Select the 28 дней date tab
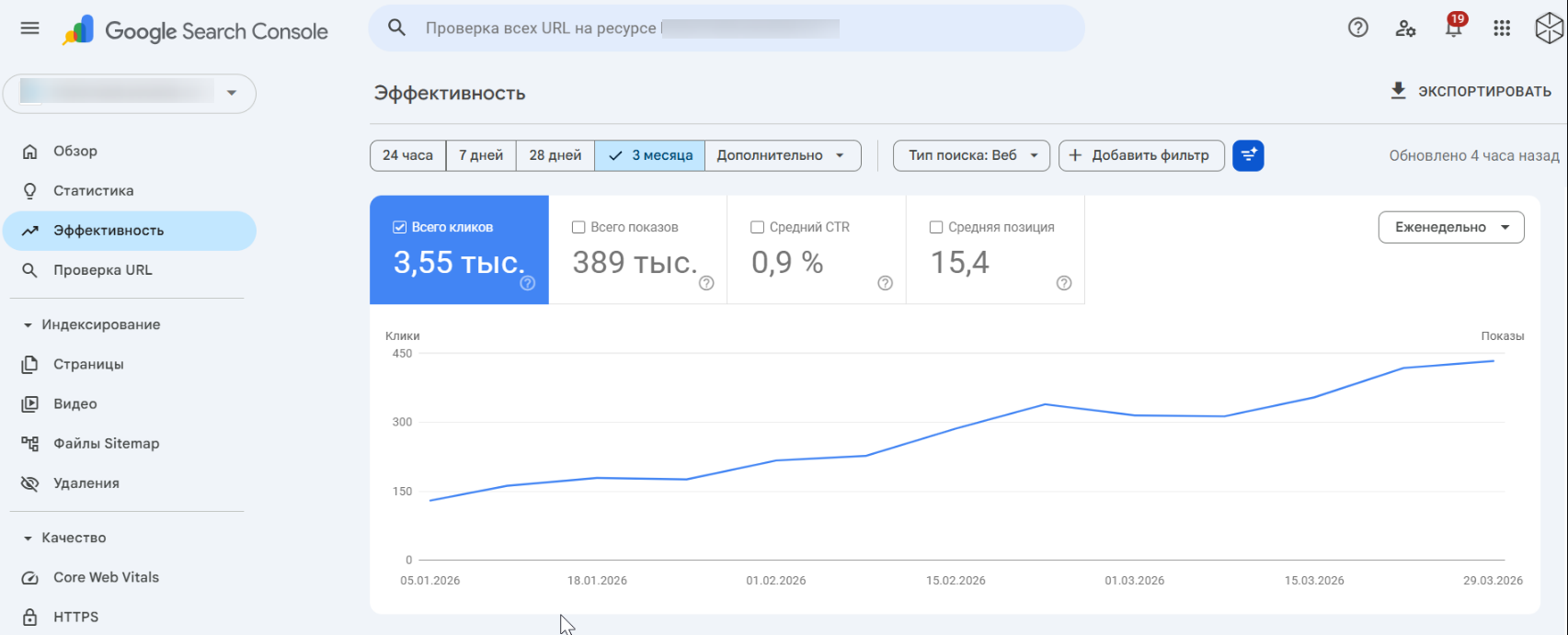This screenshot has width=1568, height=635. (x=555, y=155)
